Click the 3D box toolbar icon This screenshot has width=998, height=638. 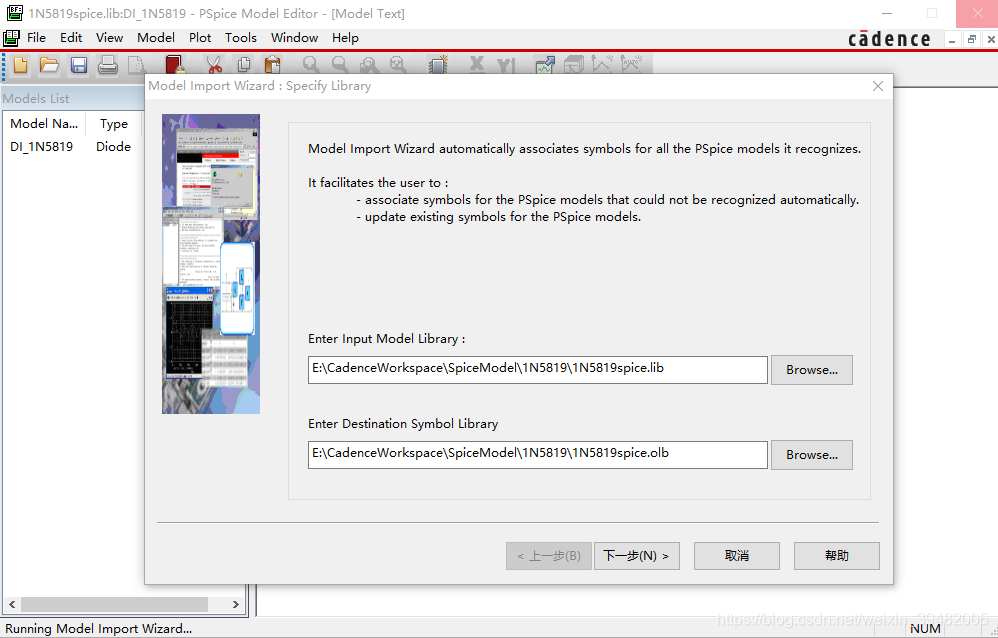(x=573, y=65)
